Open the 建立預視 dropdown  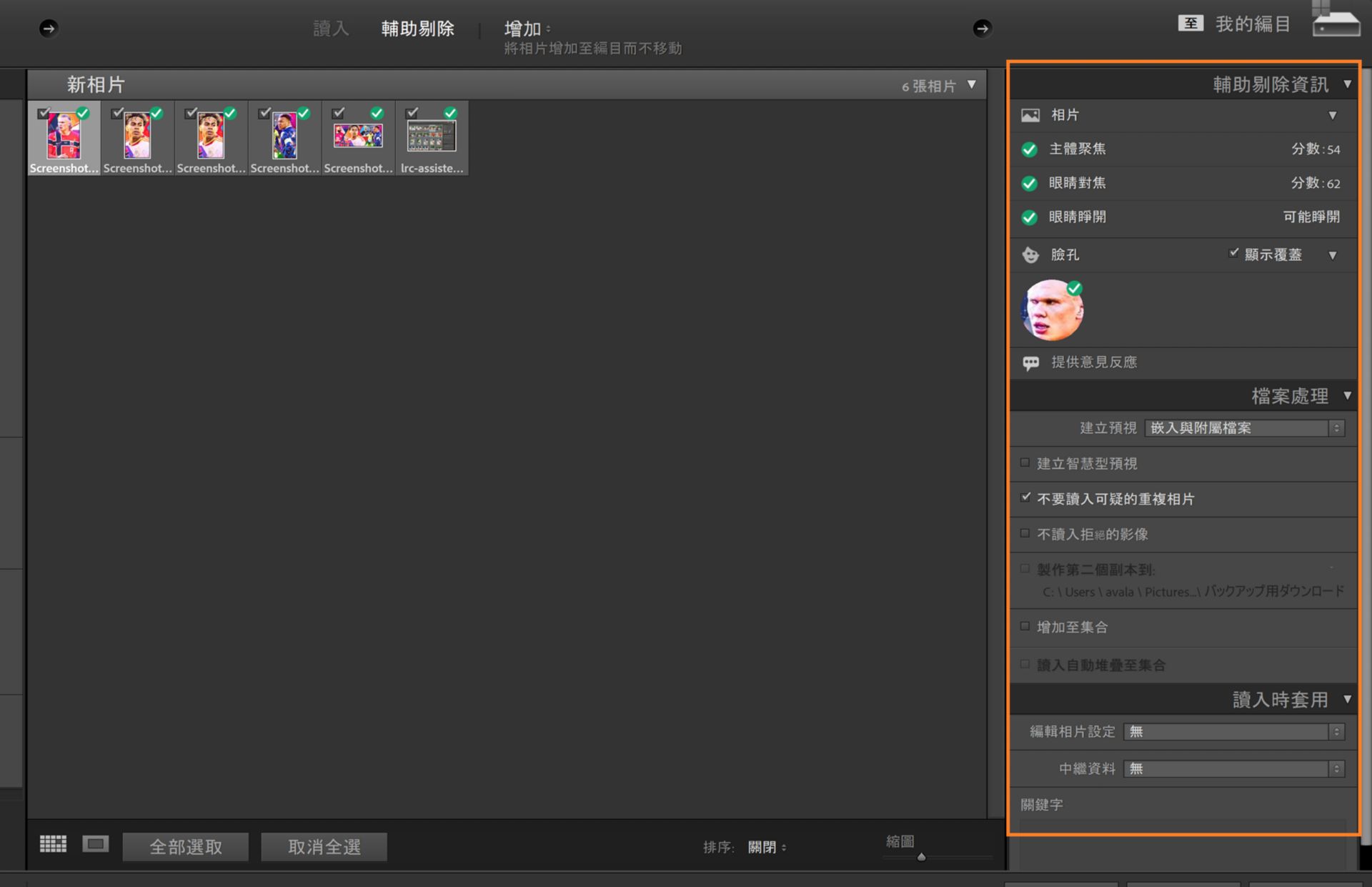click(x=1245, y=428)
